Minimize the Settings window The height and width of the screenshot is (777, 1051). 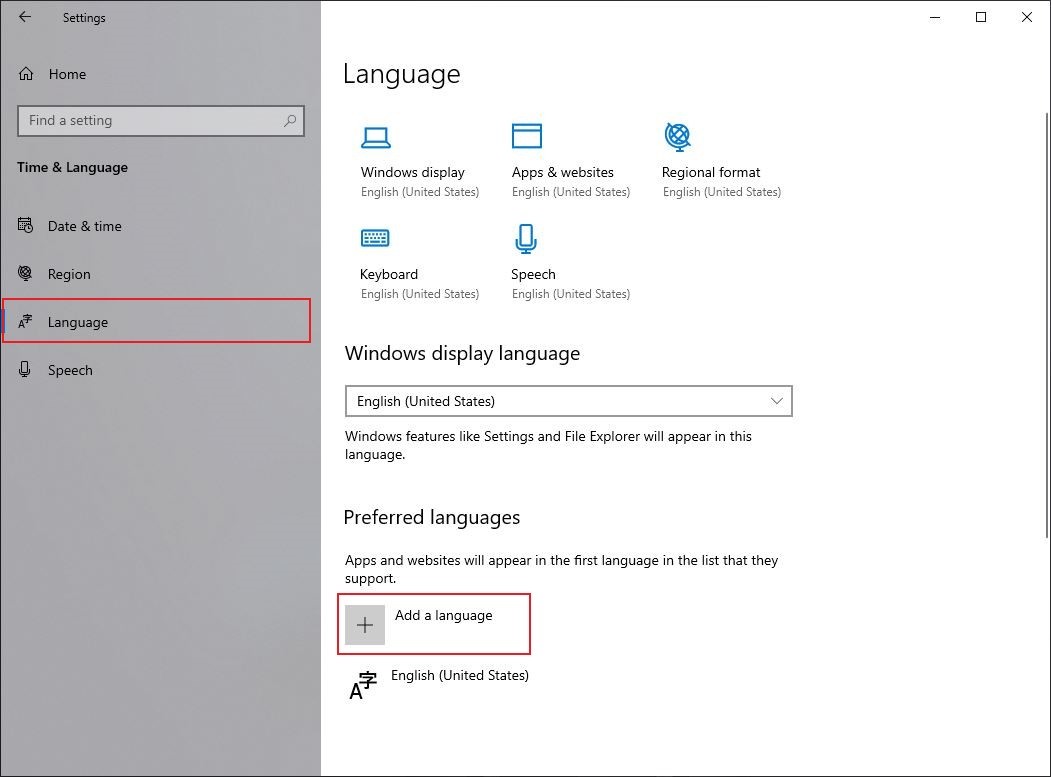[x=935, y=17]
